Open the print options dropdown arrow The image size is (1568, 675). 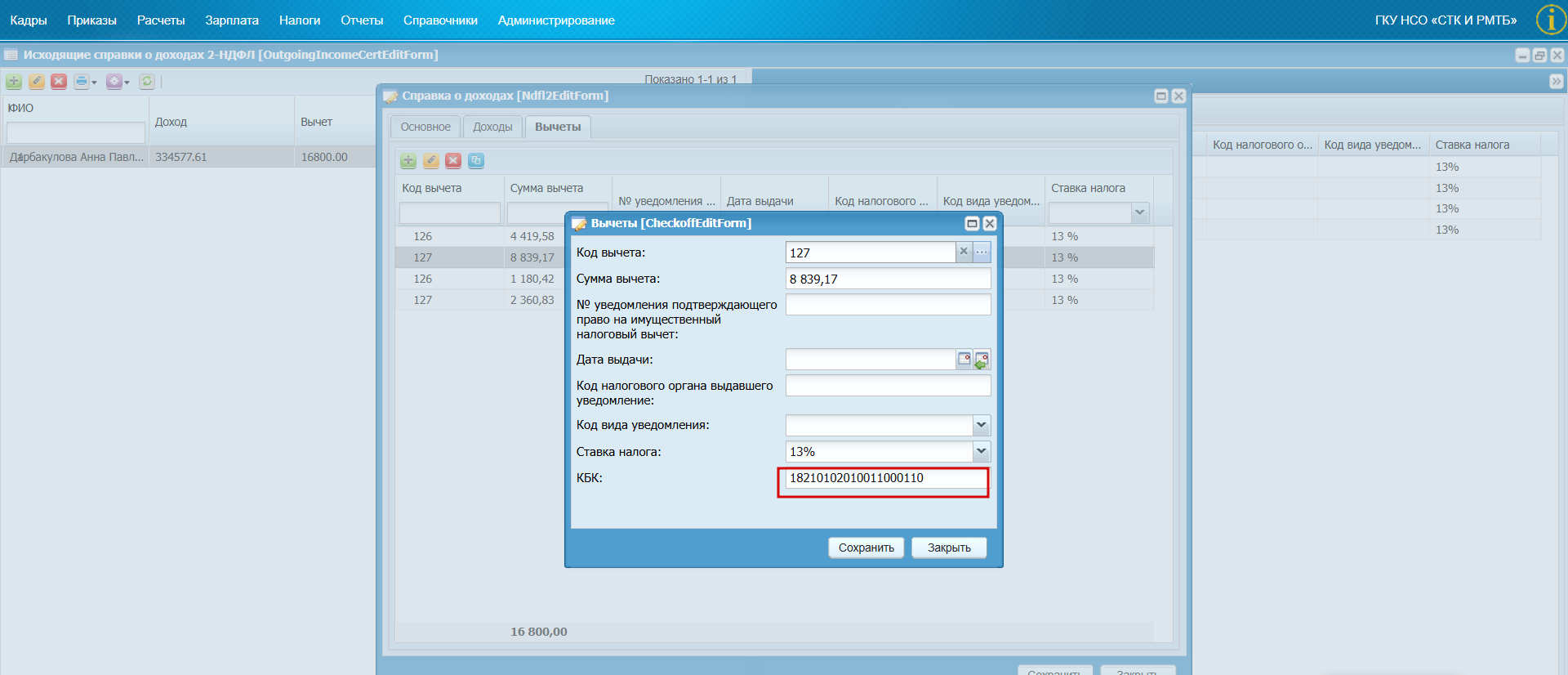(94, 82)
